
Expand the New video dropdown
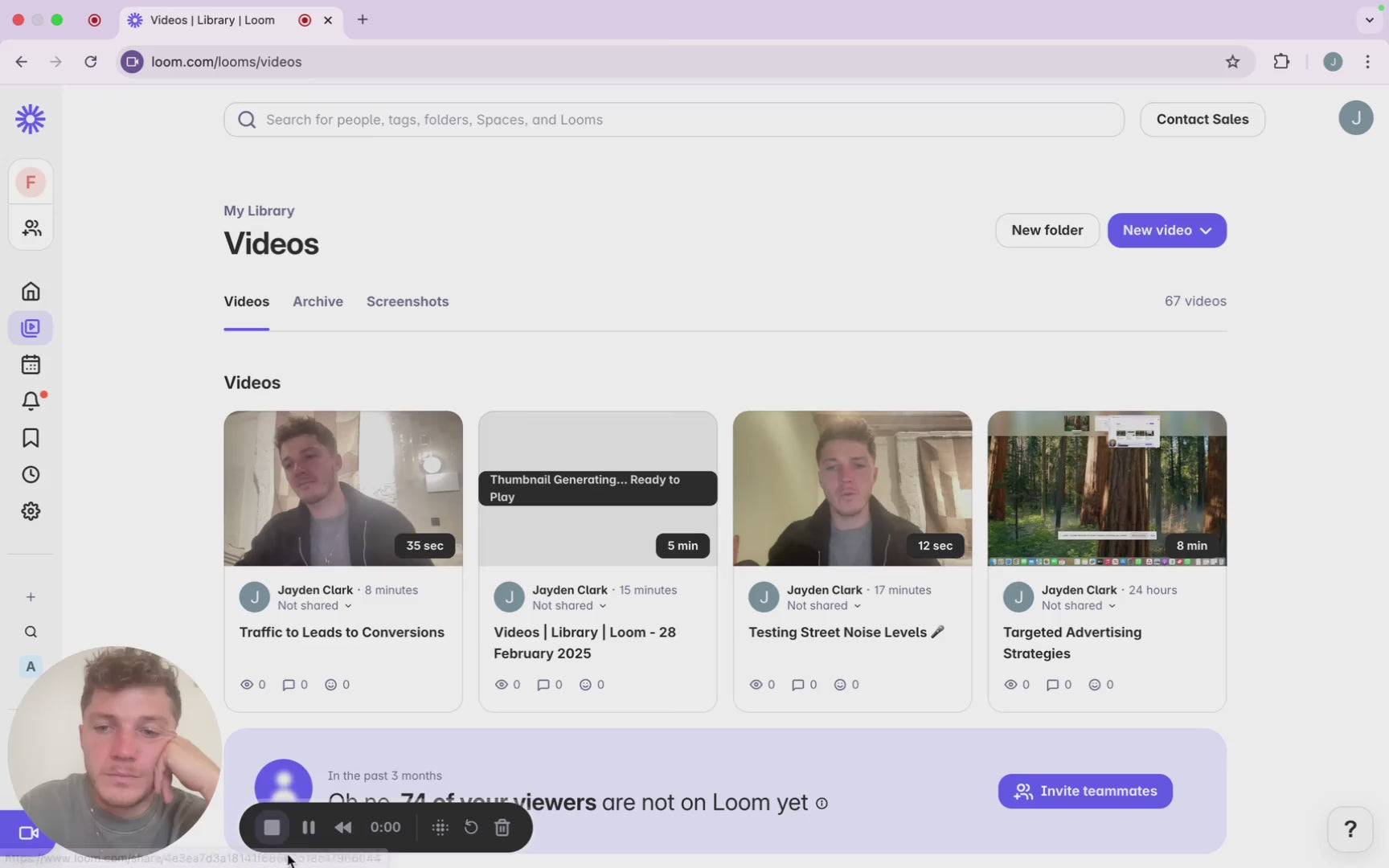click(x=1166, y=231)
